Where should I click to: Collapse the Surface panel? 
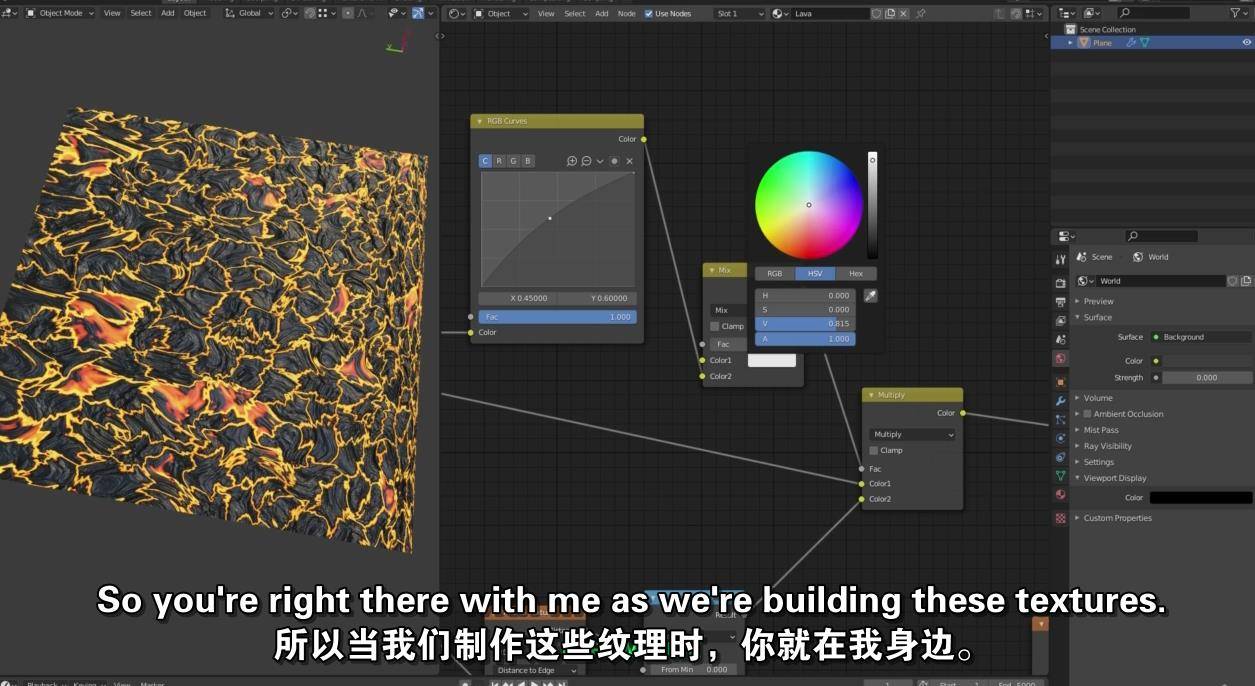pos(1097,317)
